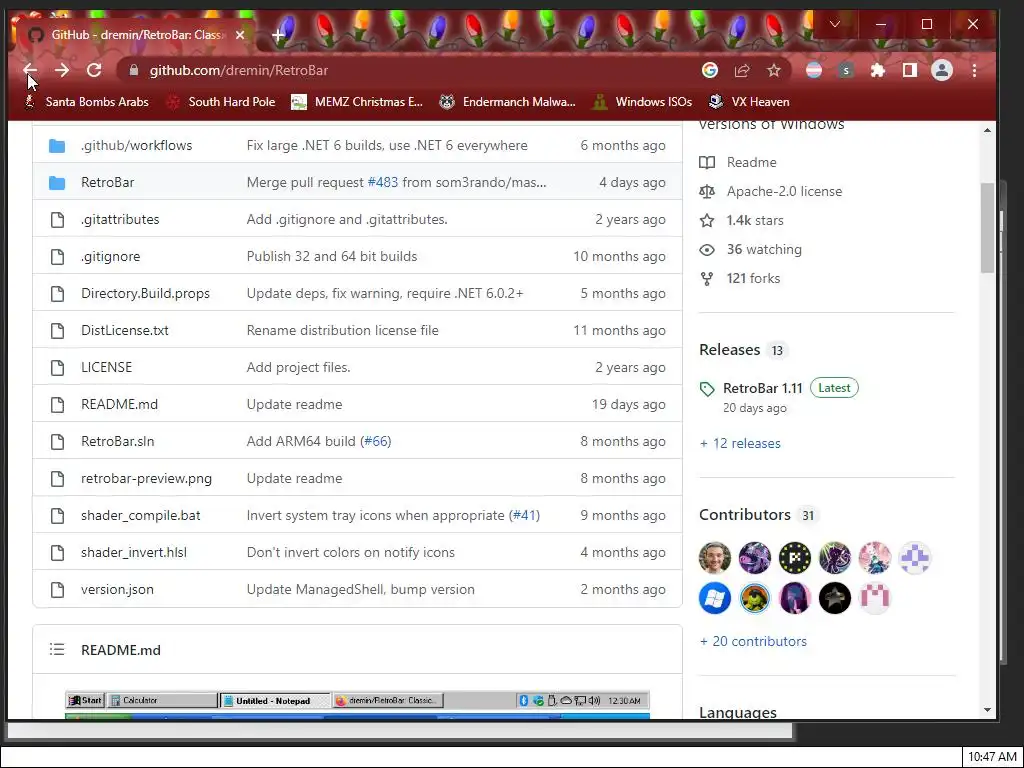The image size is (1024, 768).
Task: Open RetroBar.sln file
Action: [118, 441]
